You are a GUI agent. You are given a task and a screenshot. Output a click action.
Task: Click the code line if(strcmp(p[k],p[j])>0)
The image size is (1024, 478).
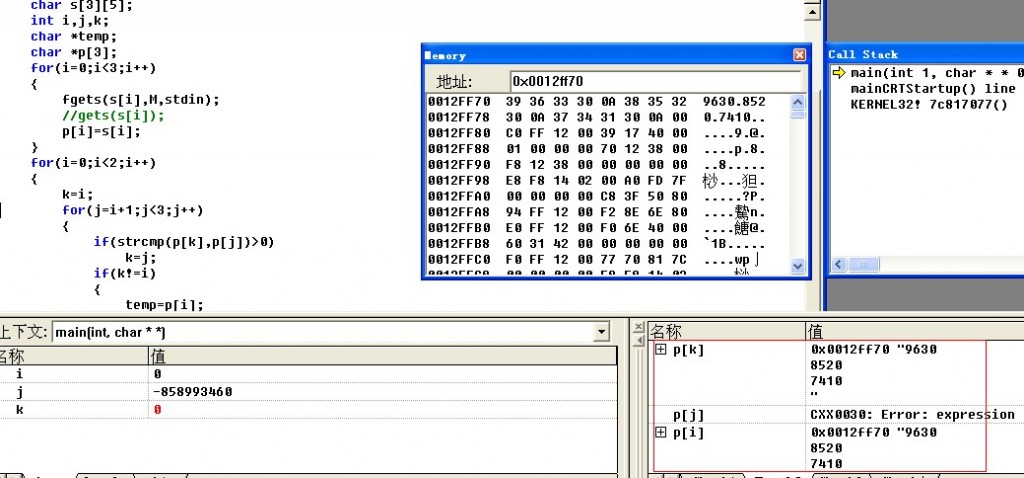tap(184, 242)
